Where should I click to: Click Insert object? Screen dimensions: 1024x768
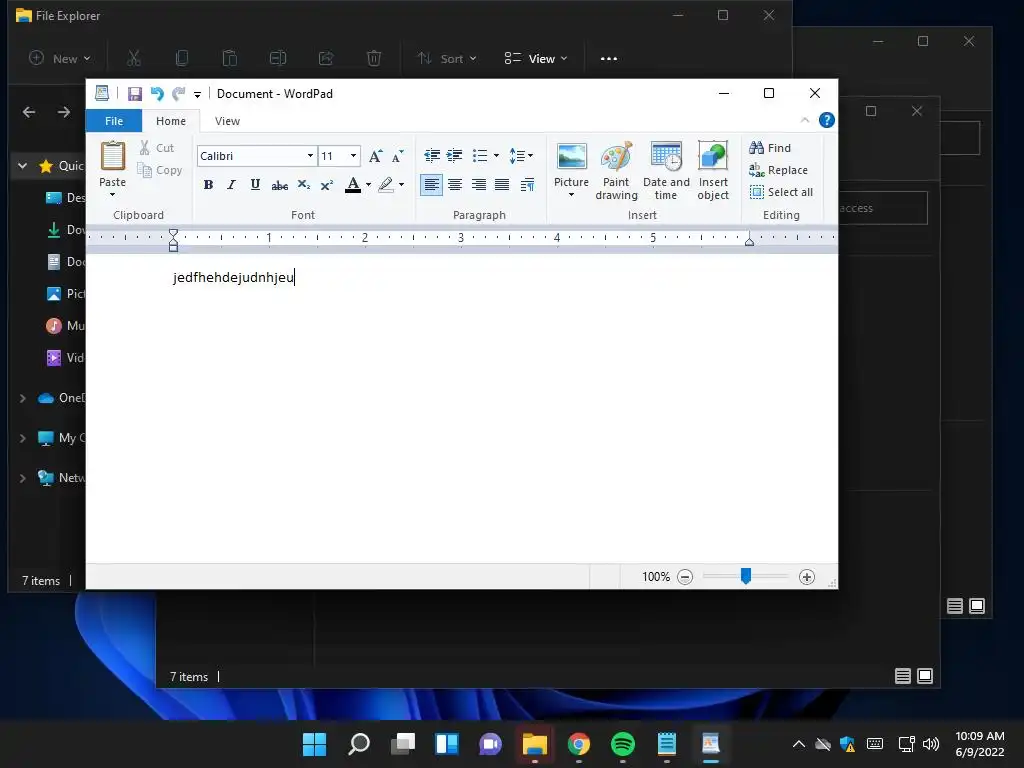tap(712, 170)
